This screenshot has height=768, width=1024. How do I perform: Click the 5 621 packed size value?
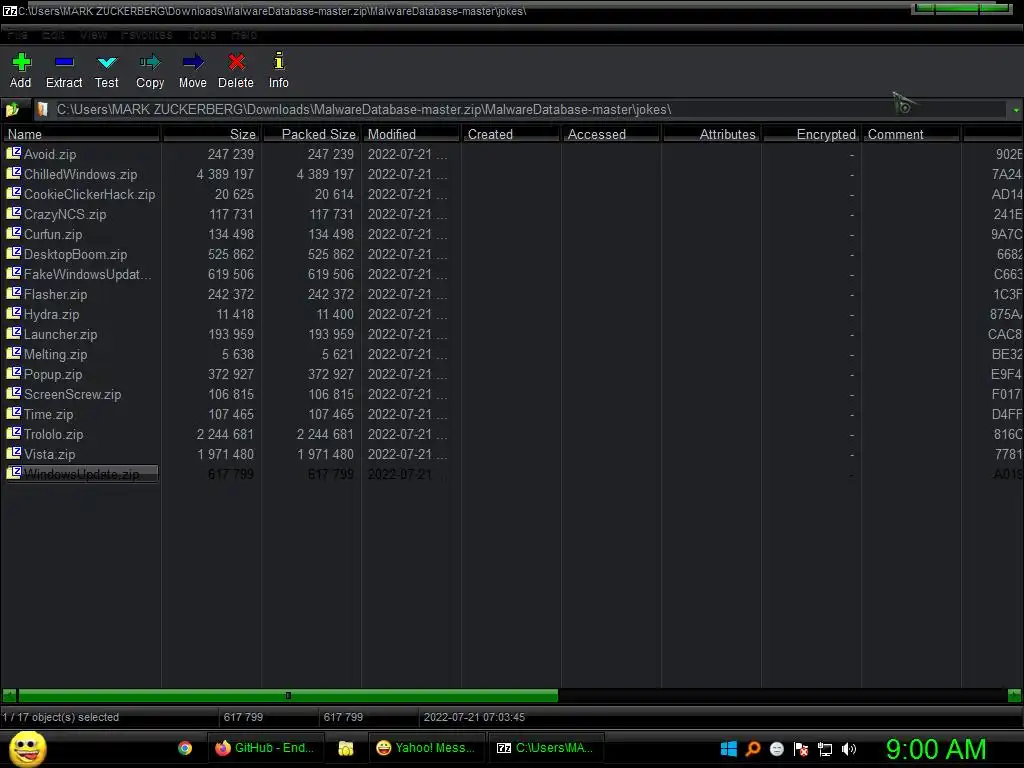[x=338, y=355]
